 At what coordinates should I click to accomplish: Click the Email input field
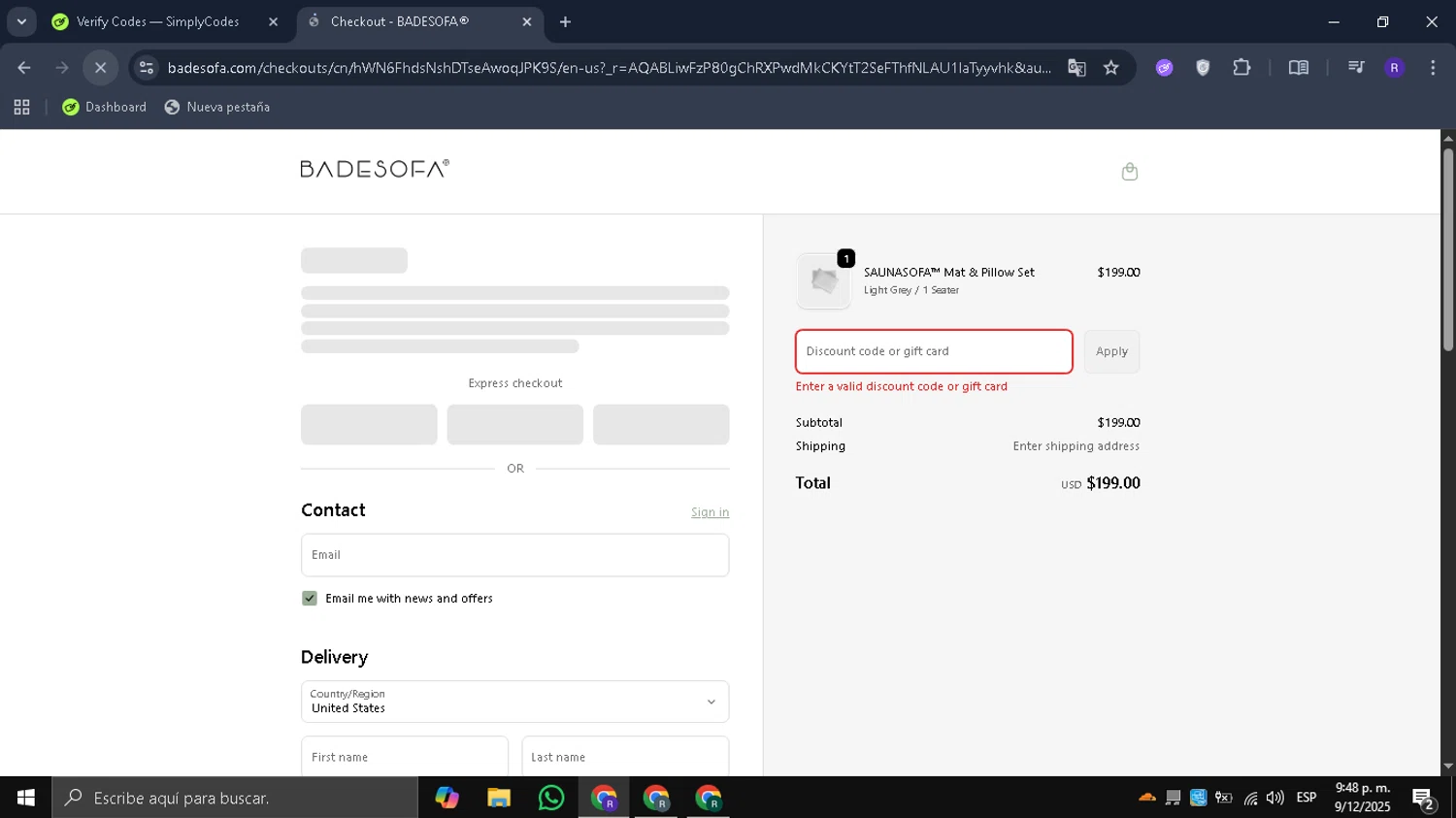click(x=514, y=555)
